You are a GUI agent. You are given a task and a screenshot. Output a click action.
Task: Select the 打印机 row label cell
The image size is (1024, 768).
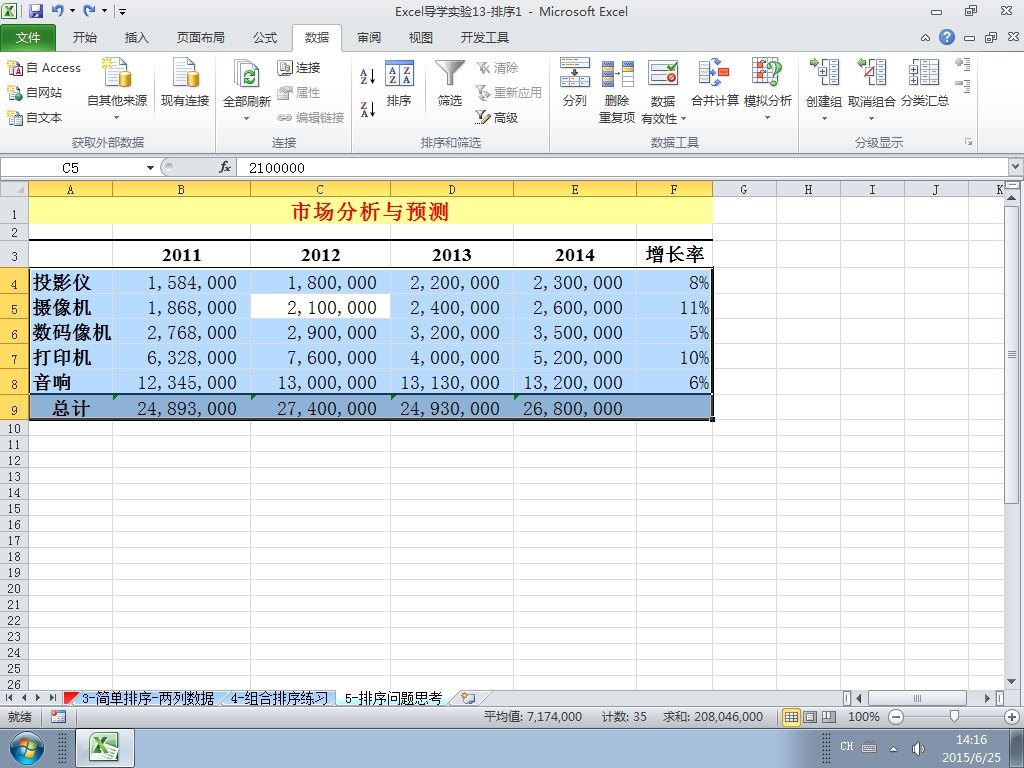pos(71,357)
